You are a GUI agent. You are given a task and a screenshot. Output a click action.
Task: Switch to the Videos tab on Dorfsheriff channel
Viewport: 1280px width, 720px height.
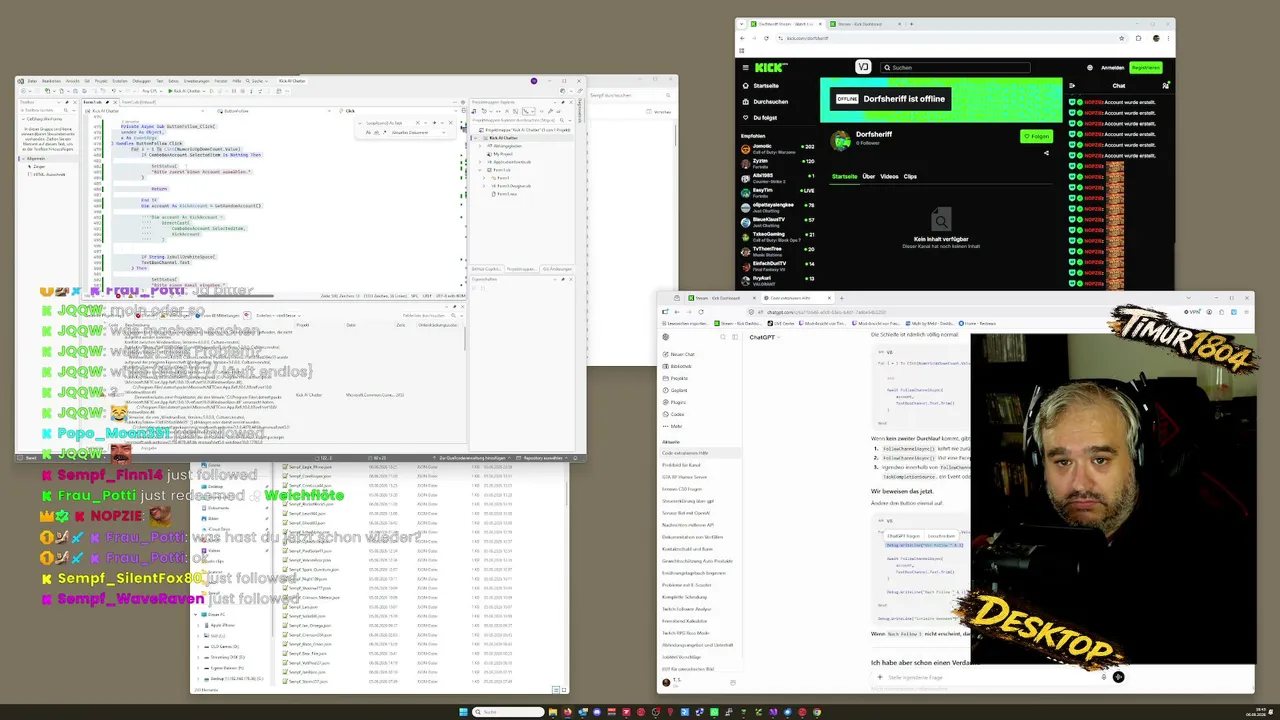[889, 176]
